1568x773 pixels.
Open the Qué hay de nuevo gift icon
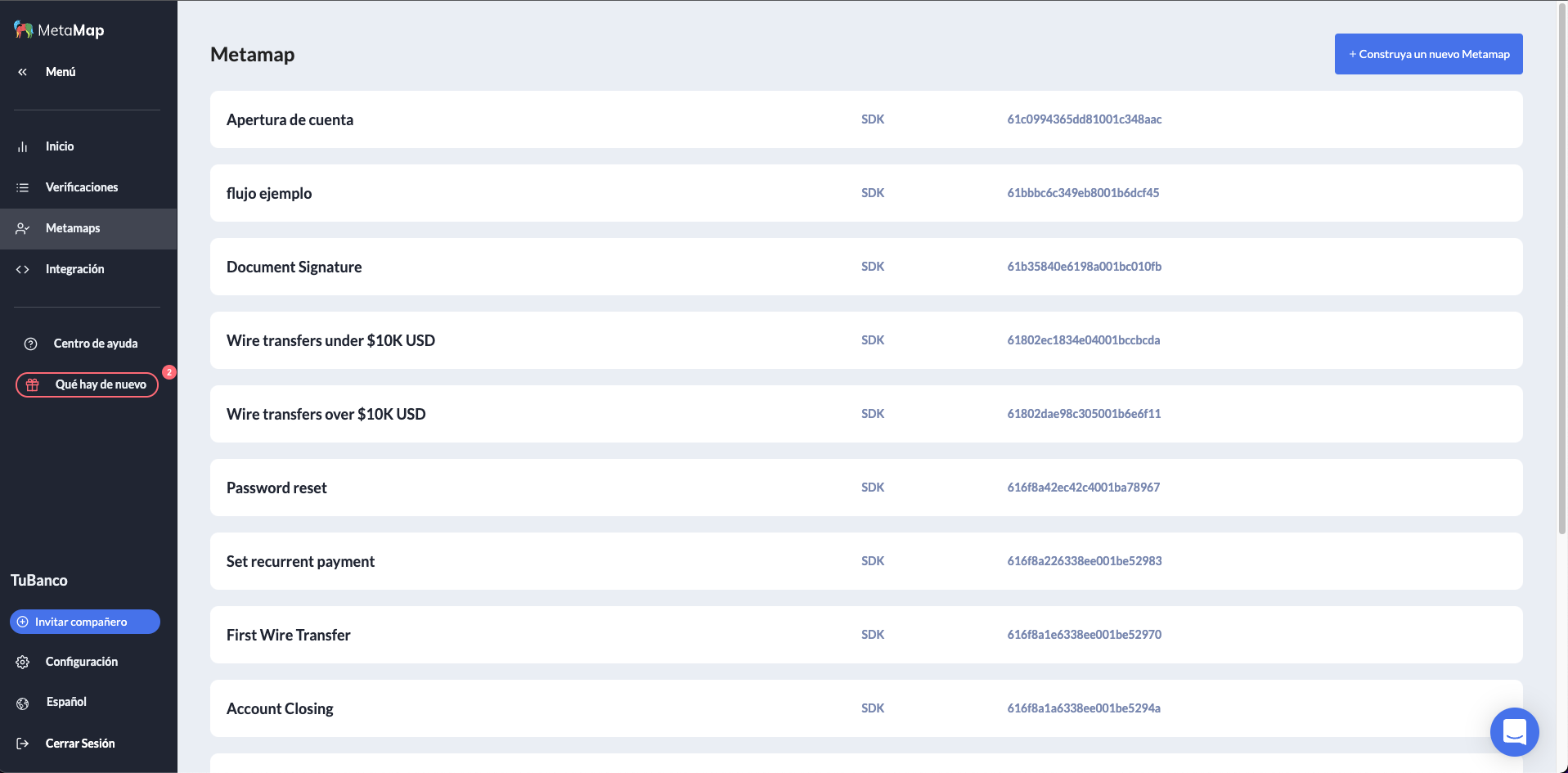point(32,384)
